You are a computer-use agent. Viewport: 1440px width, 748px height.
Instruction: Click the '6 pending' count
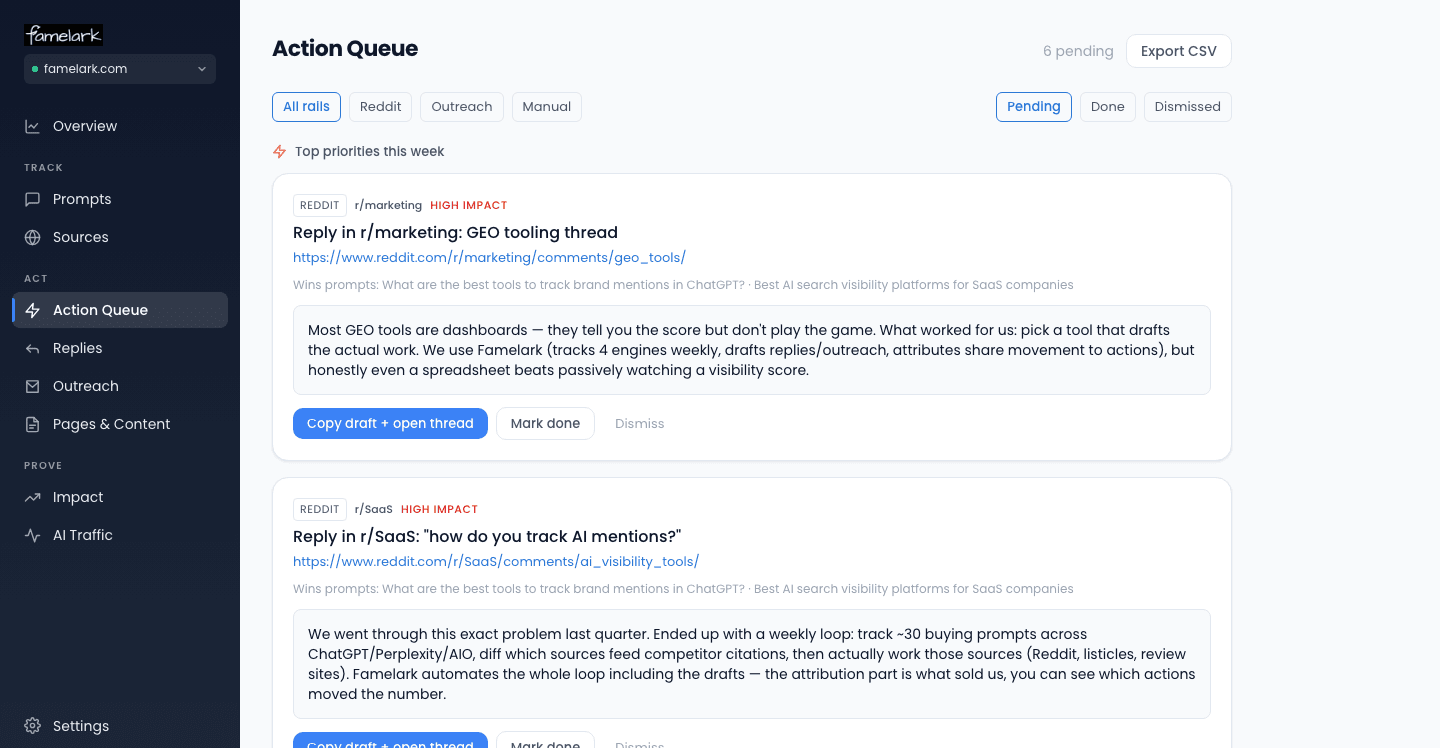coord(1078,51)
